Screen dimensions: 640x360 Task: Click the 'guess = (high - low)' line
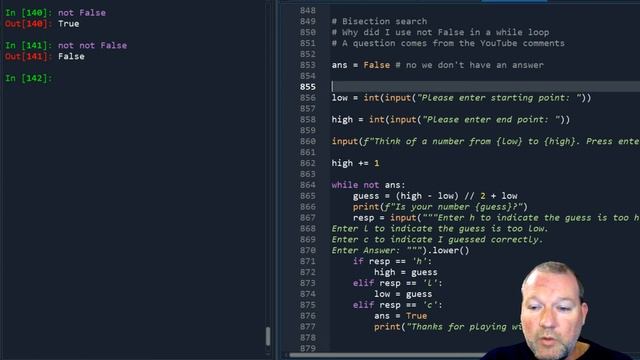435,196
